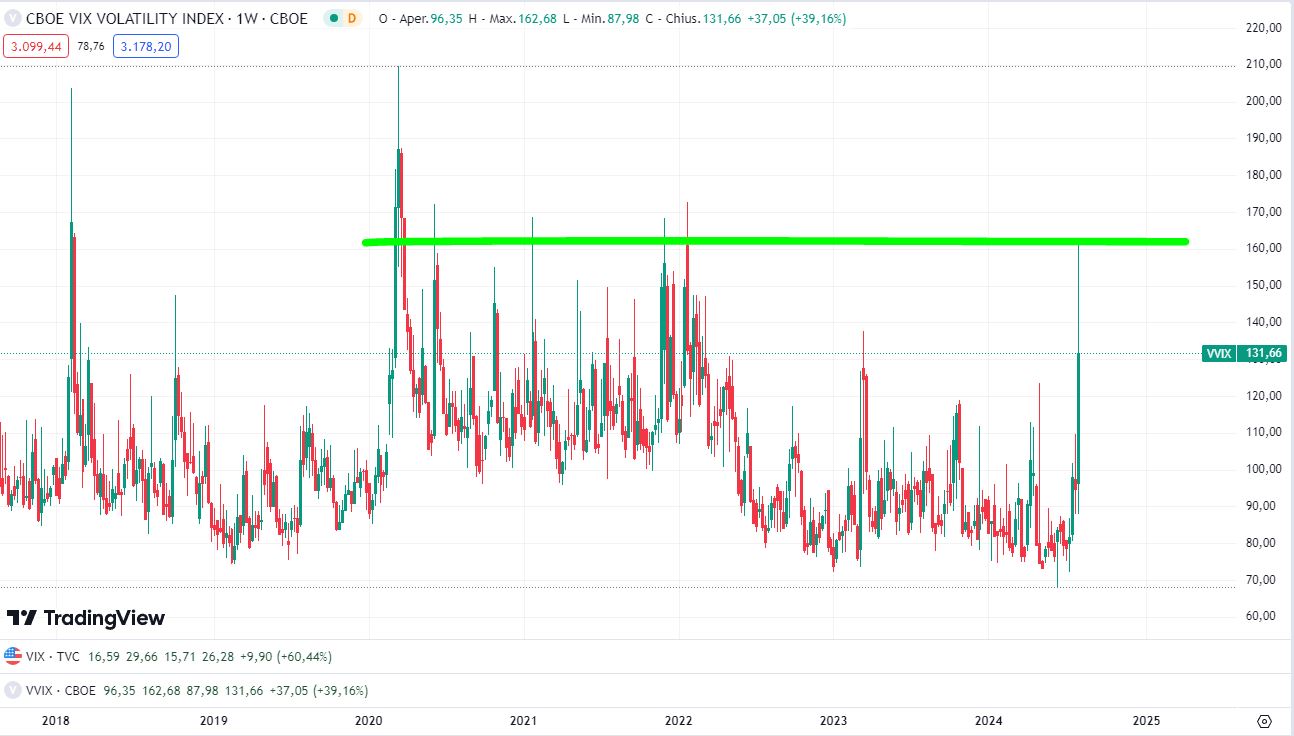Click the 2019 label on time axis
The height and width of the screenshot is (736, 1294).
click(213, 721)
